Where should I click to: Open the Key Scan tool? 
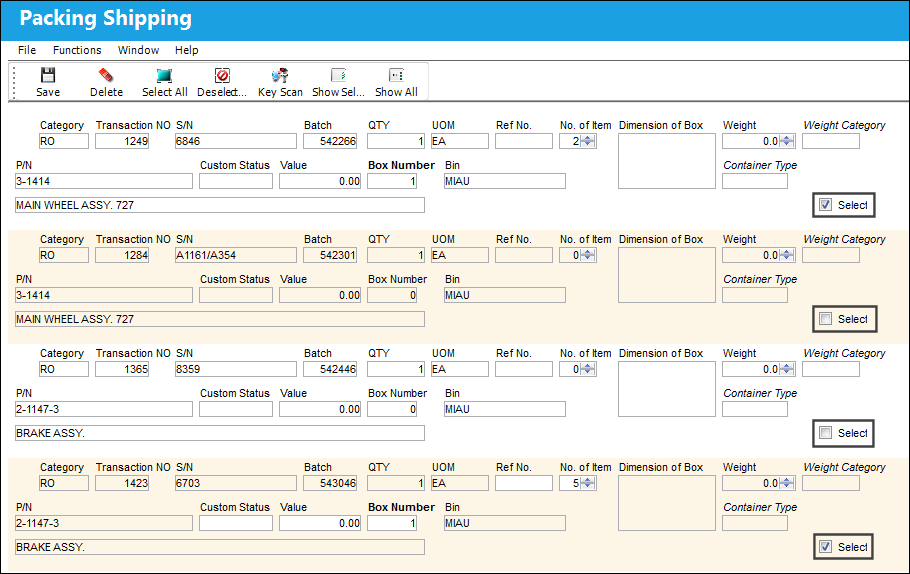coord(280,75)
